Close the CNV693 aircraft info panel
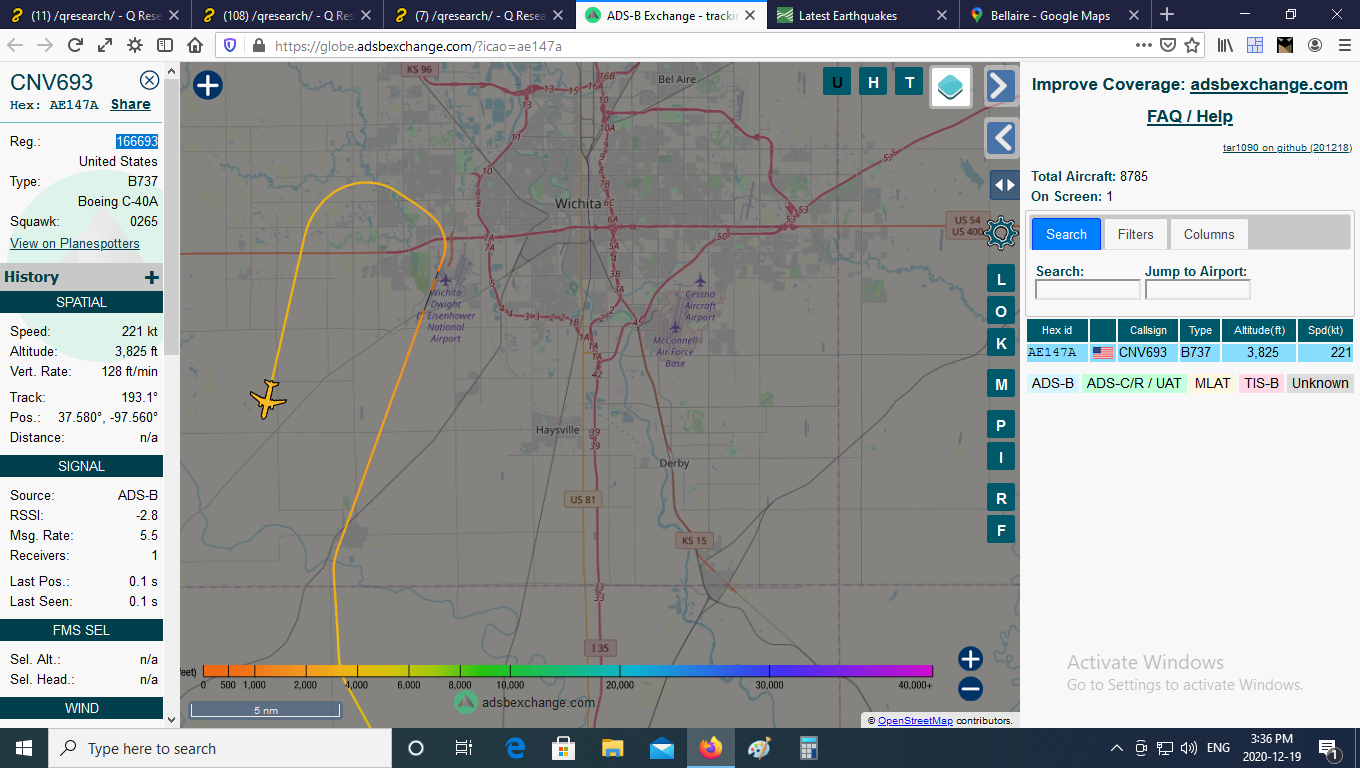The height and width of the screenshot is (768, 1360). point(149,81)
